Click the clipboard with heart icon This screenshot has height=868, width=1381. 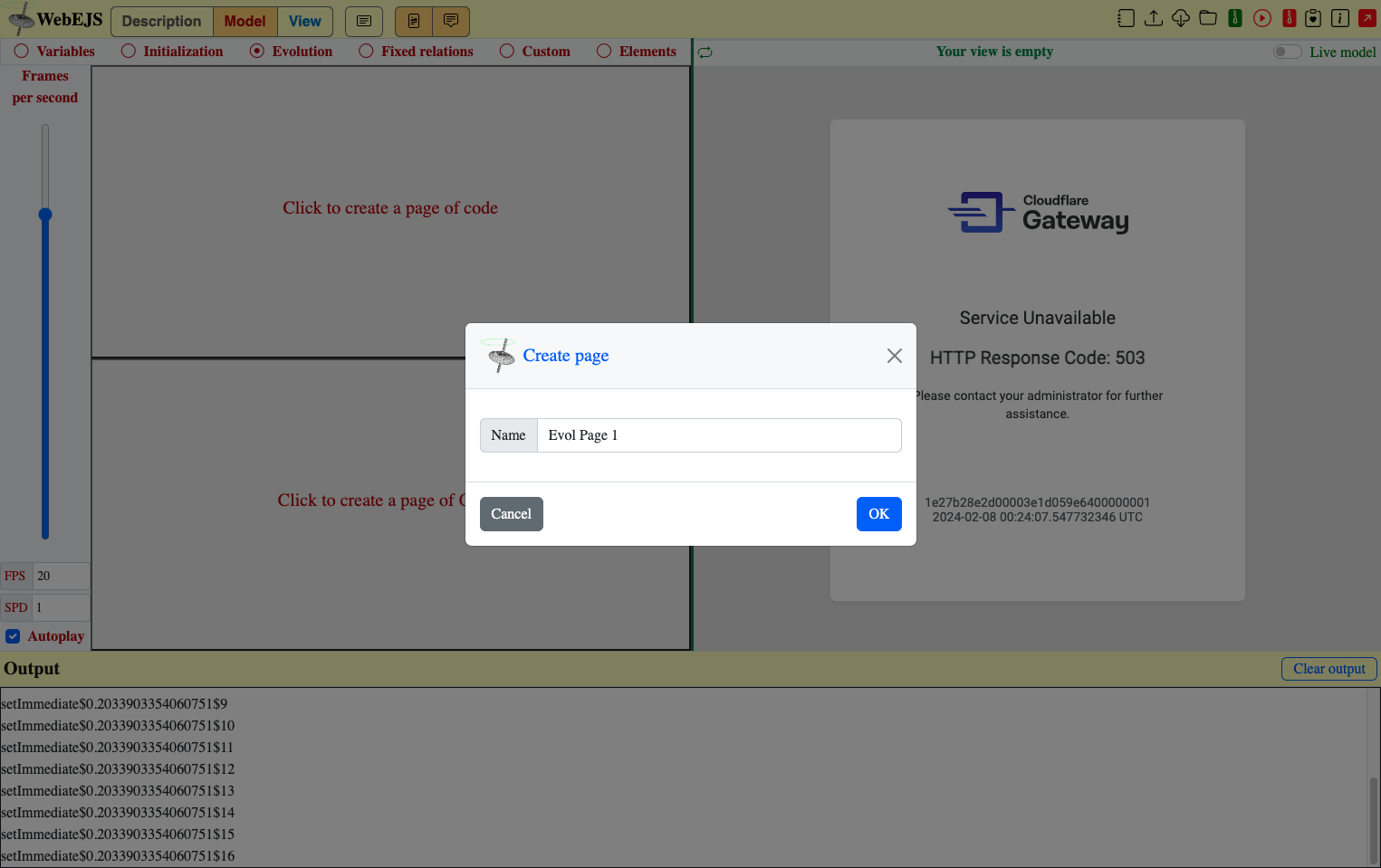coord(1313,18)
